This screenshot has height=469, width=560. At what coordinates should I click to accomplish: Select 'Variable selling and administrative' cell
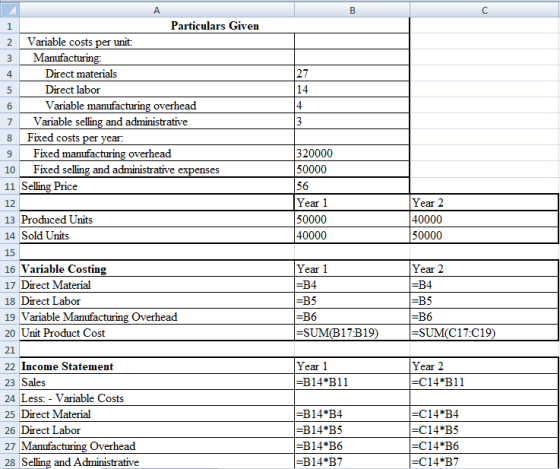157,121
